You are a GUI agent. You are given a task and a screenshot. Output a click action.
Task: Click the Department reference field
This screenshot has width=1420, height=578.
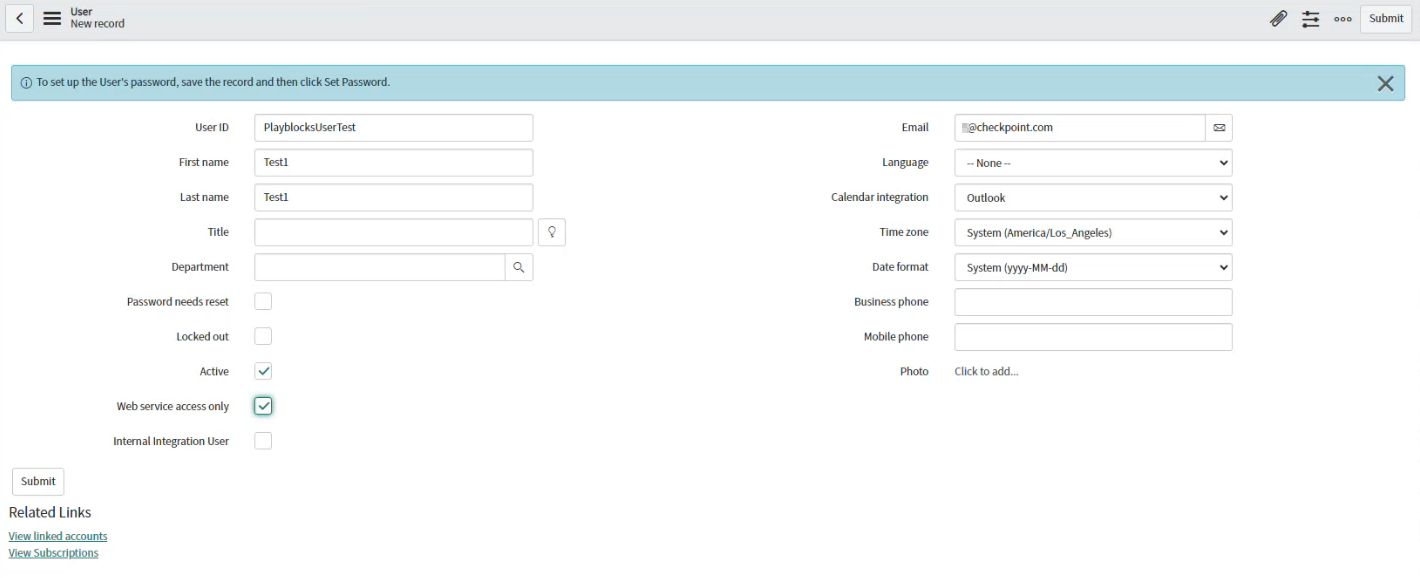pos(380,267)
